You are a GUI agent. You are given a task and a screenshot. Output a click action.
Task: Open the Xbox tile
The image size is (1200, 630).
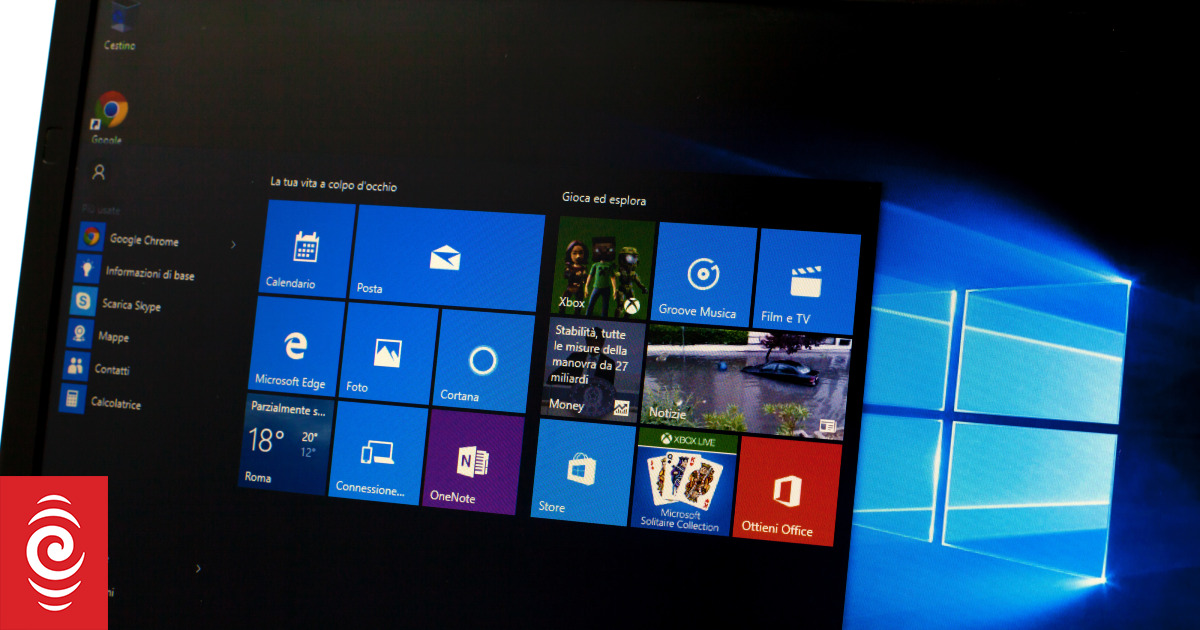coord(604,267)
